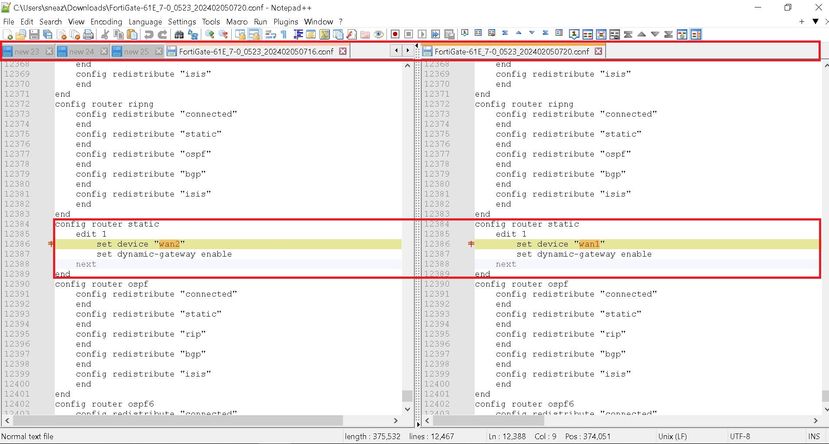Click the red Record Macro icon

tap(395, 34)
